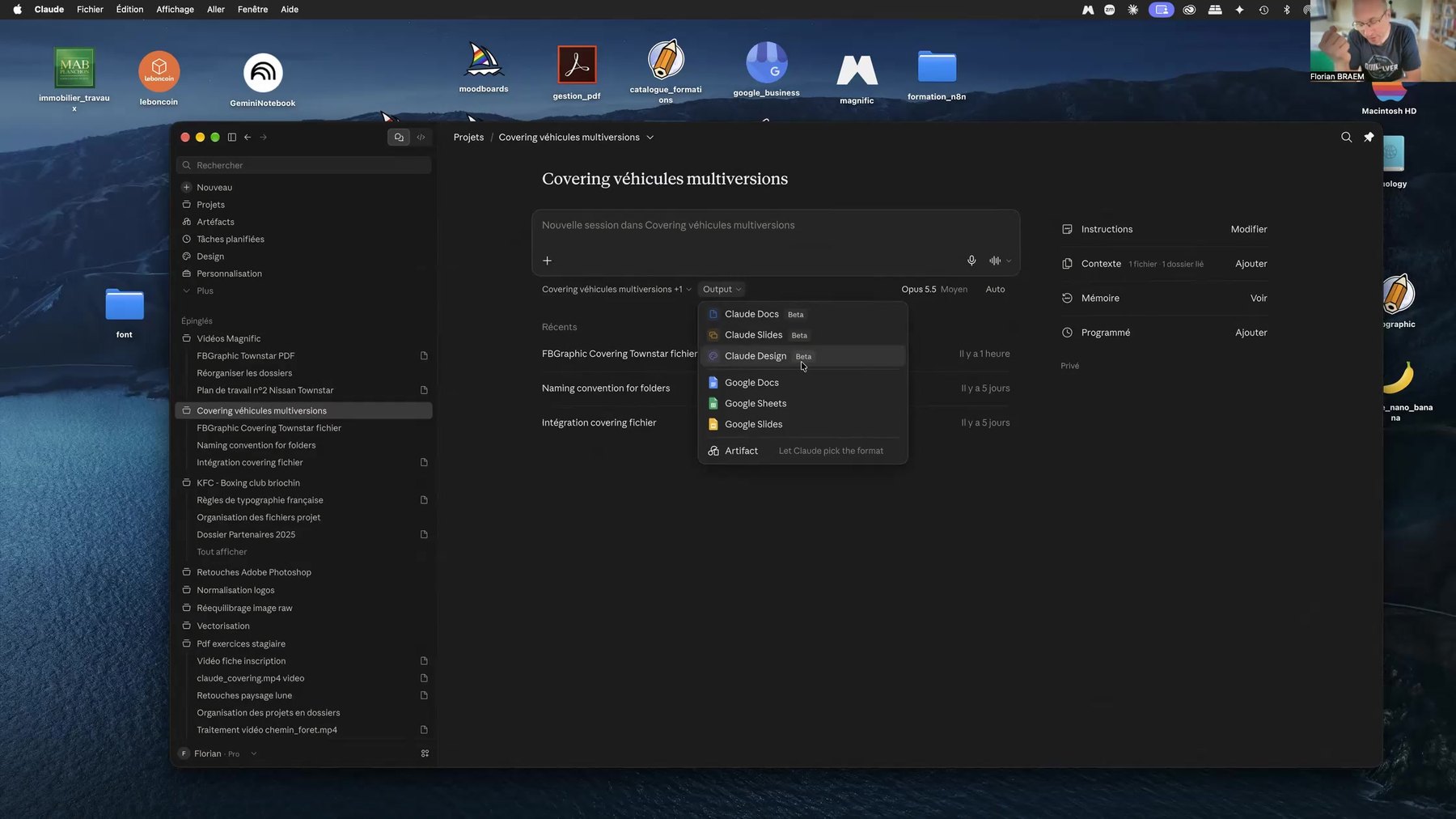Click Modifier next to Instructions
Viewport: 1456px width, 819px height.
tap(1249, 230)
